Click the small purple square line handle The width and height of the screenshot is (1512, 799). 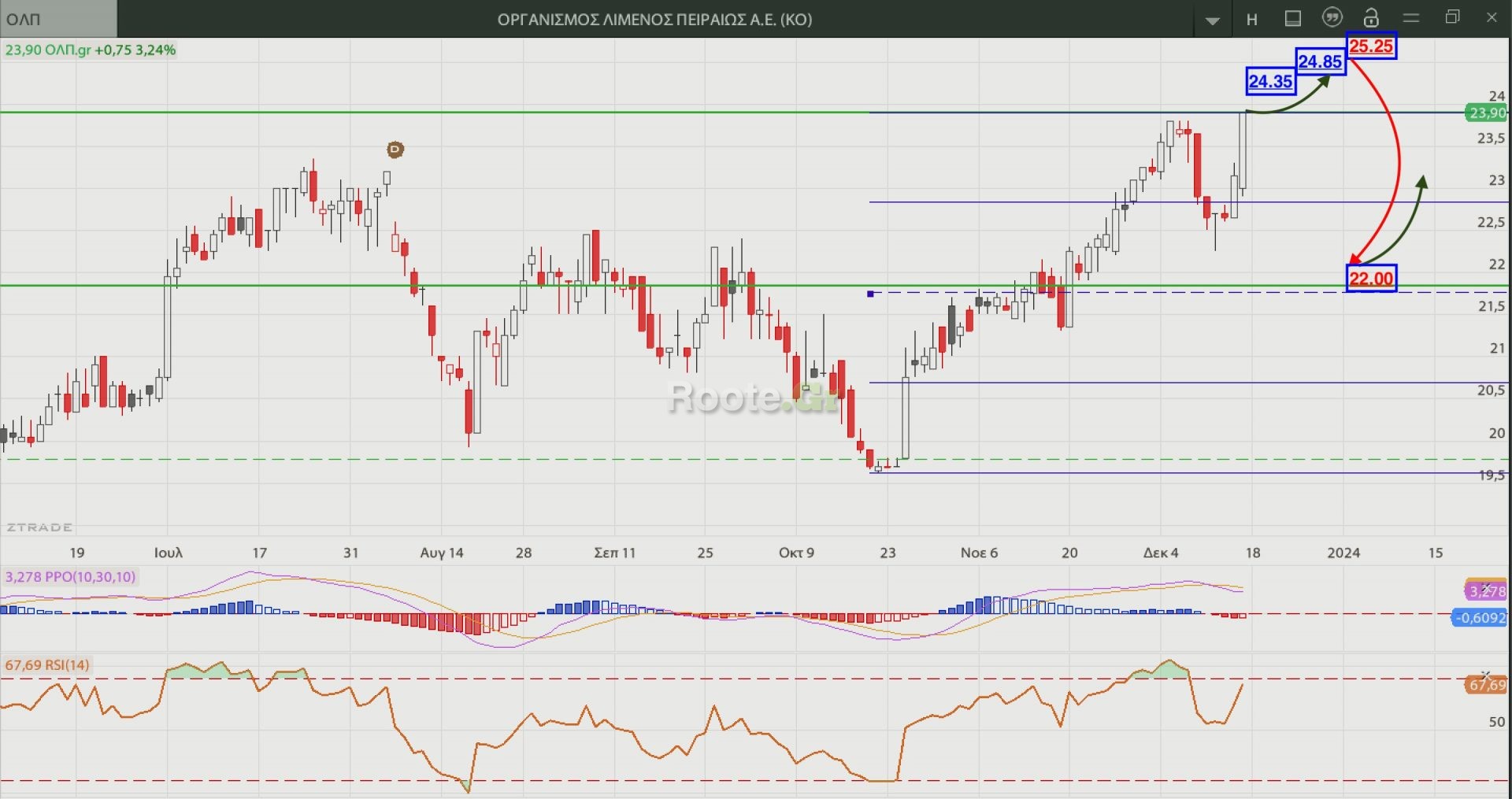[x=870, y=294]
